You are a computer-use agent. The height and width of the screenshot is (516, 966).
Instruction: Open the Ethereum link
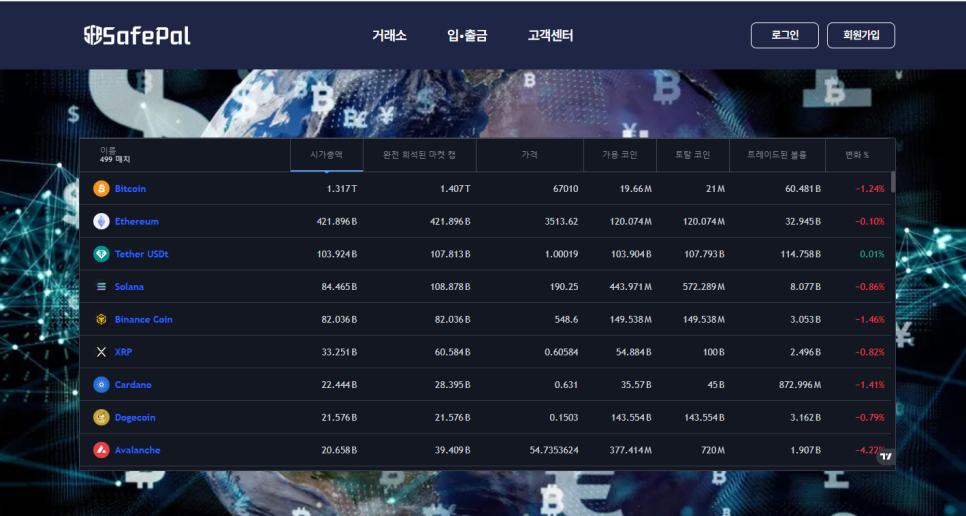(x=137, y=221)
